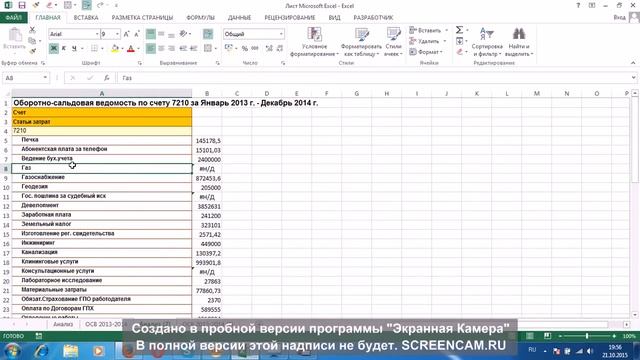
Task: Click the Вход sign-in link
Action: click(619, 18)
